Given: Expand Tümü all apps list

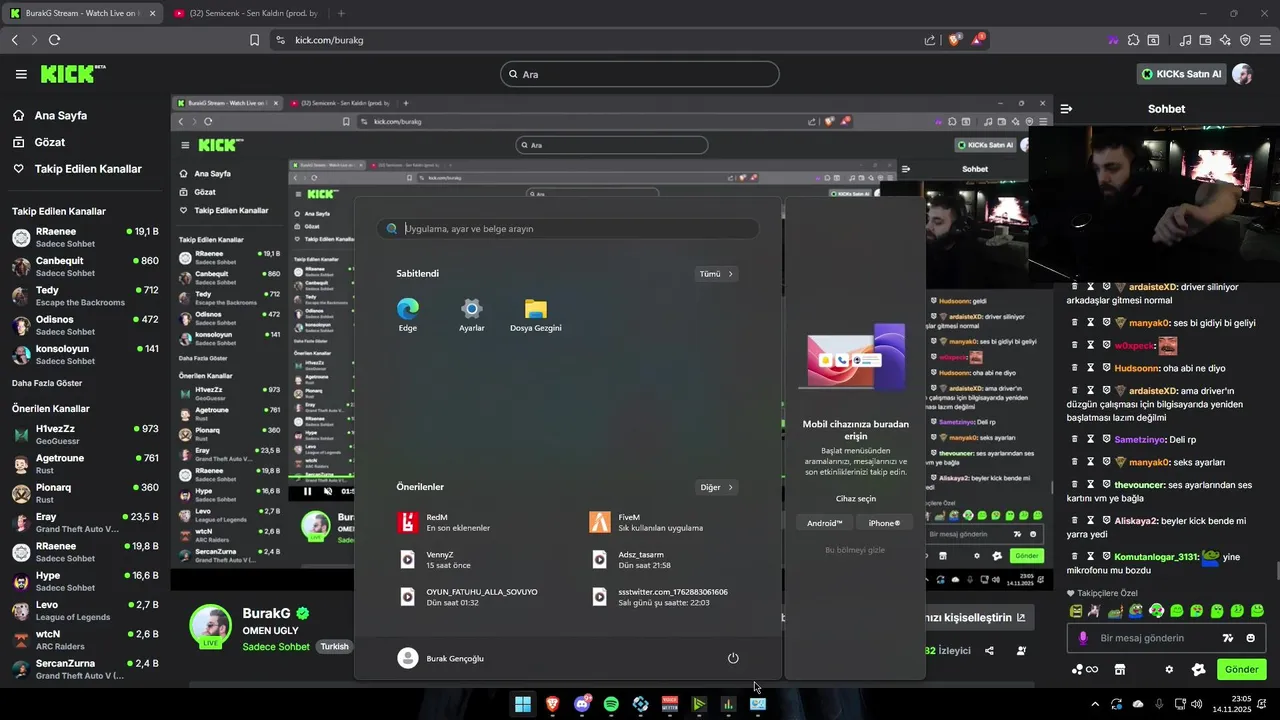Looking at the screenshot, I should pos(716,274).
